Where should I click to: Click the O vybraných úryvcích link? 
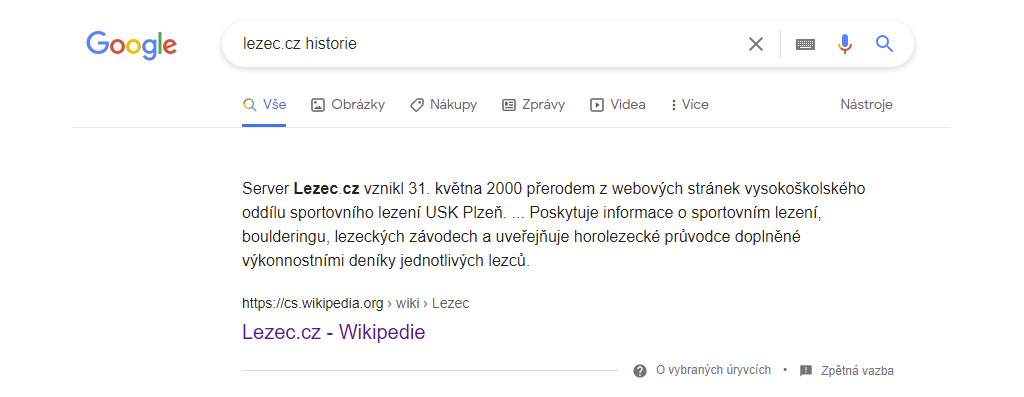point(713,370)
